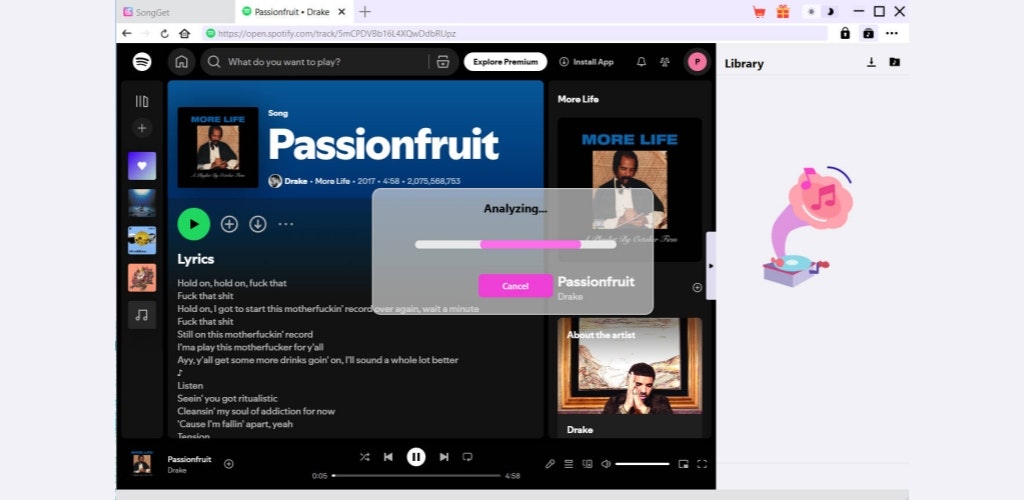This screenshot has height=500, width=1024.
Task: Click the Drake artist link under the title
Action: pyautogui.click(x=295, y=181)
